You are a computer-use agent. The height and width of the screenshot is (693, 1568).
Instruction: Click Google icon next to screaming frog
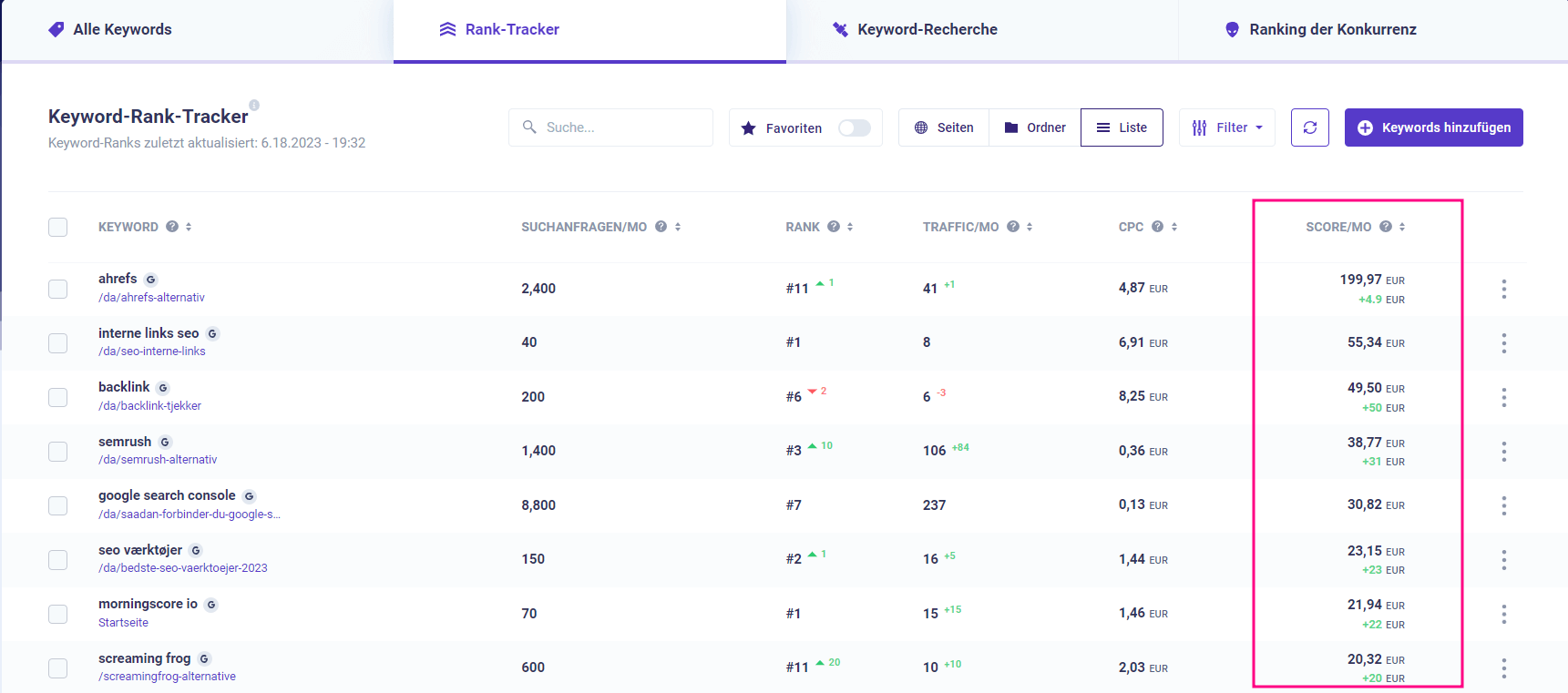point(204,659)
